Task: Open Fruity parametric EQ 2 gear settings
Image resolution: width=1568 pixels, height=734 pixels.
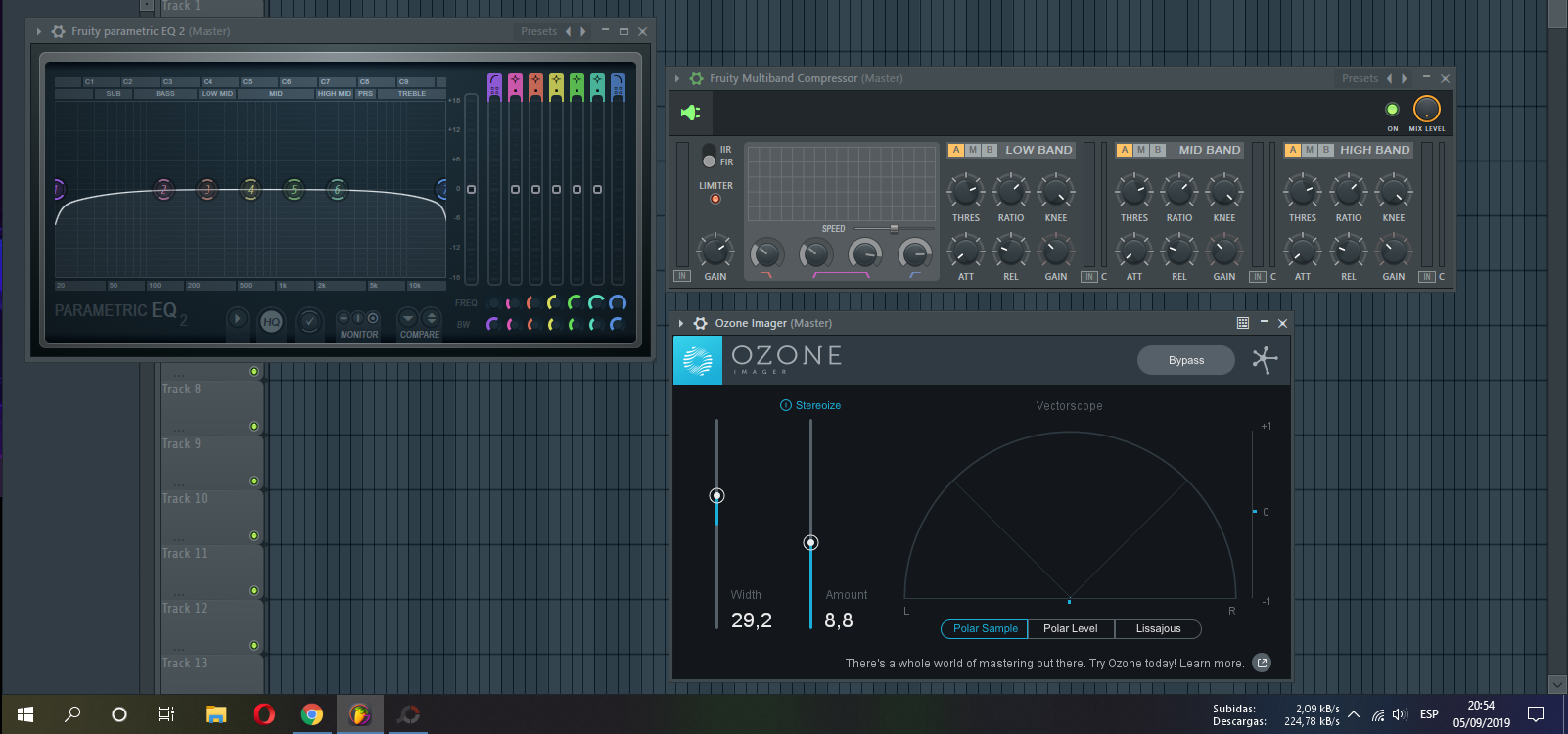Action: (x=59, y=31)
